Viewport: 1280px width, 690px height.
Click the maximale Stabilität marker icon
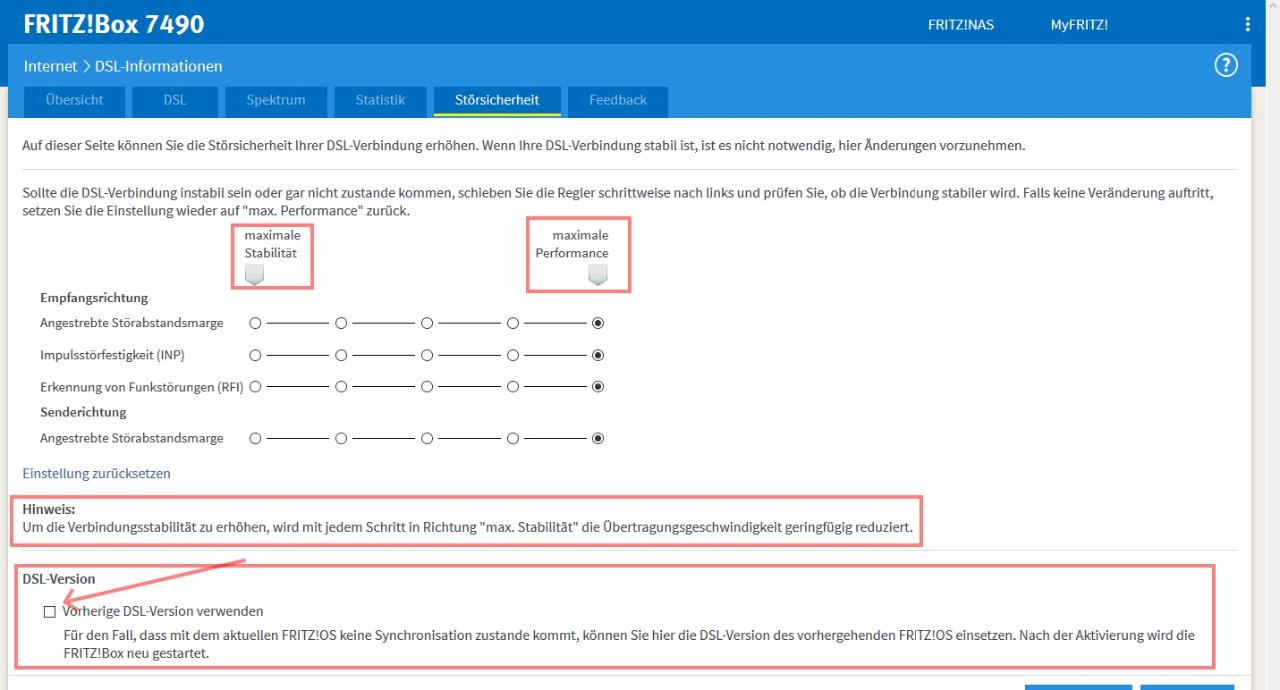[255, 274]
